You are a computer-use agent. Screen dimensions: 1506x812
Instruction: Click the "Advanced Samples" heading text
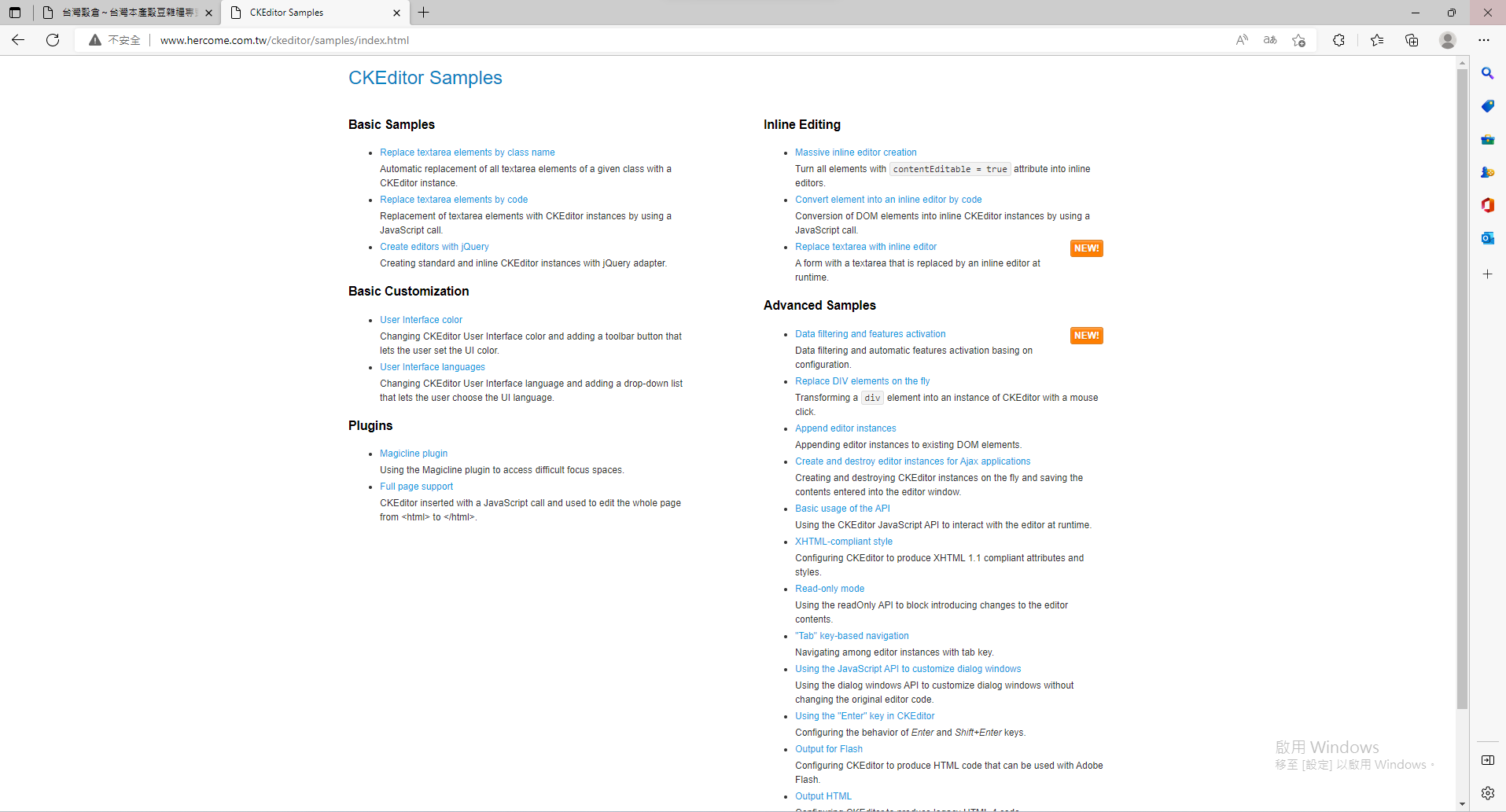pos(819,305)
